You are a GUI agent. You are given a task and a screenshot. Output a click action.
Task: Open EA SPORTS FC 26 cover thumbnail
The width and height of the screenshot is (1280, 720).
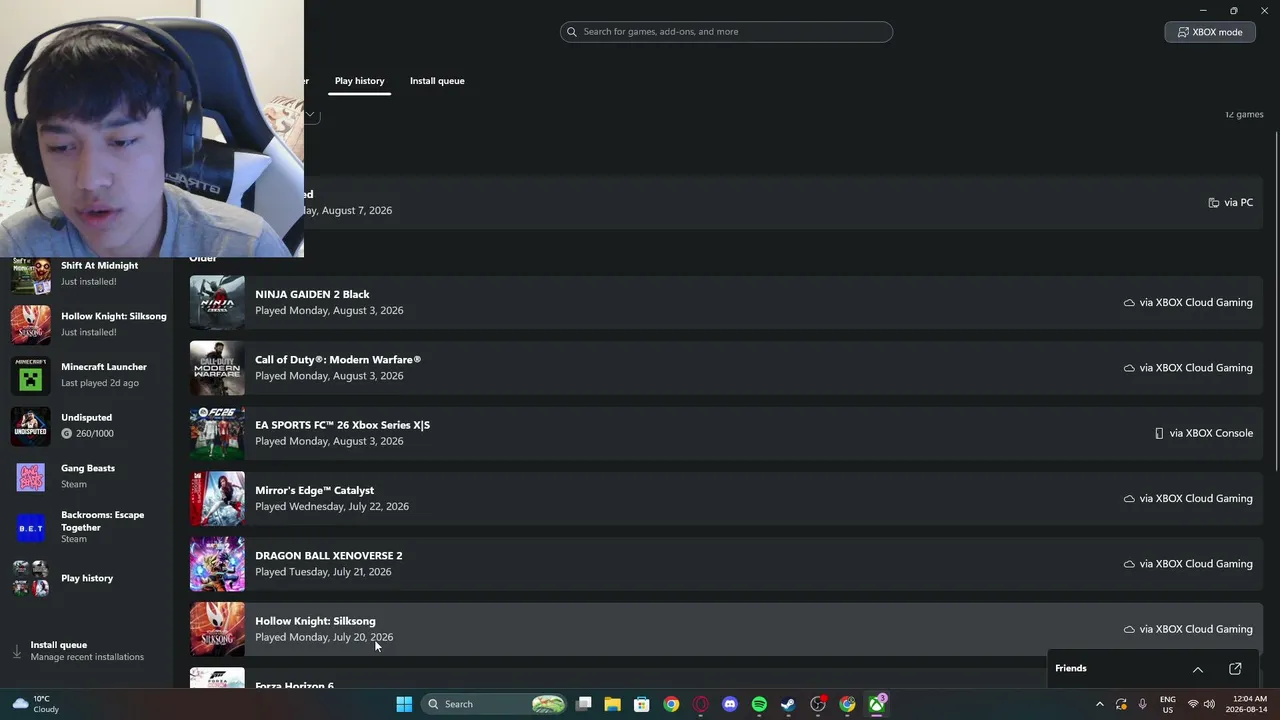217,433
